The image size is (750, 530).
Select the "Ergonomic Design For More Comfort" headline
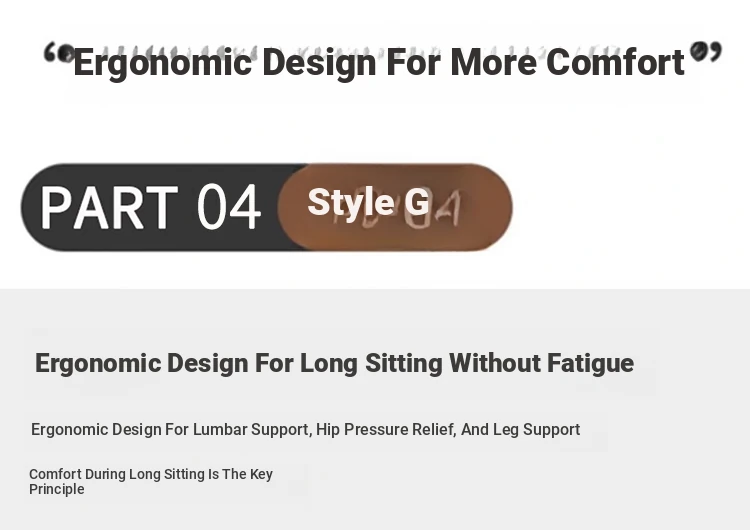click(378, 62)
